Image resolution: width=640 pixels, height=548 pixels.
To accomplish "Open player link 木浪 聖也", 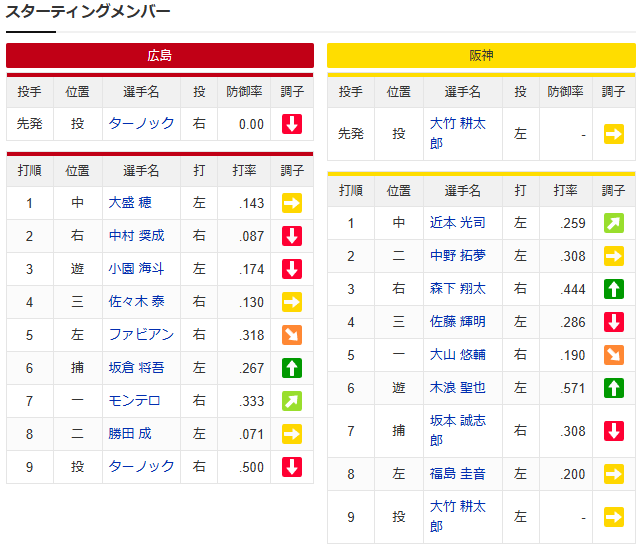I will coord(458,388).
